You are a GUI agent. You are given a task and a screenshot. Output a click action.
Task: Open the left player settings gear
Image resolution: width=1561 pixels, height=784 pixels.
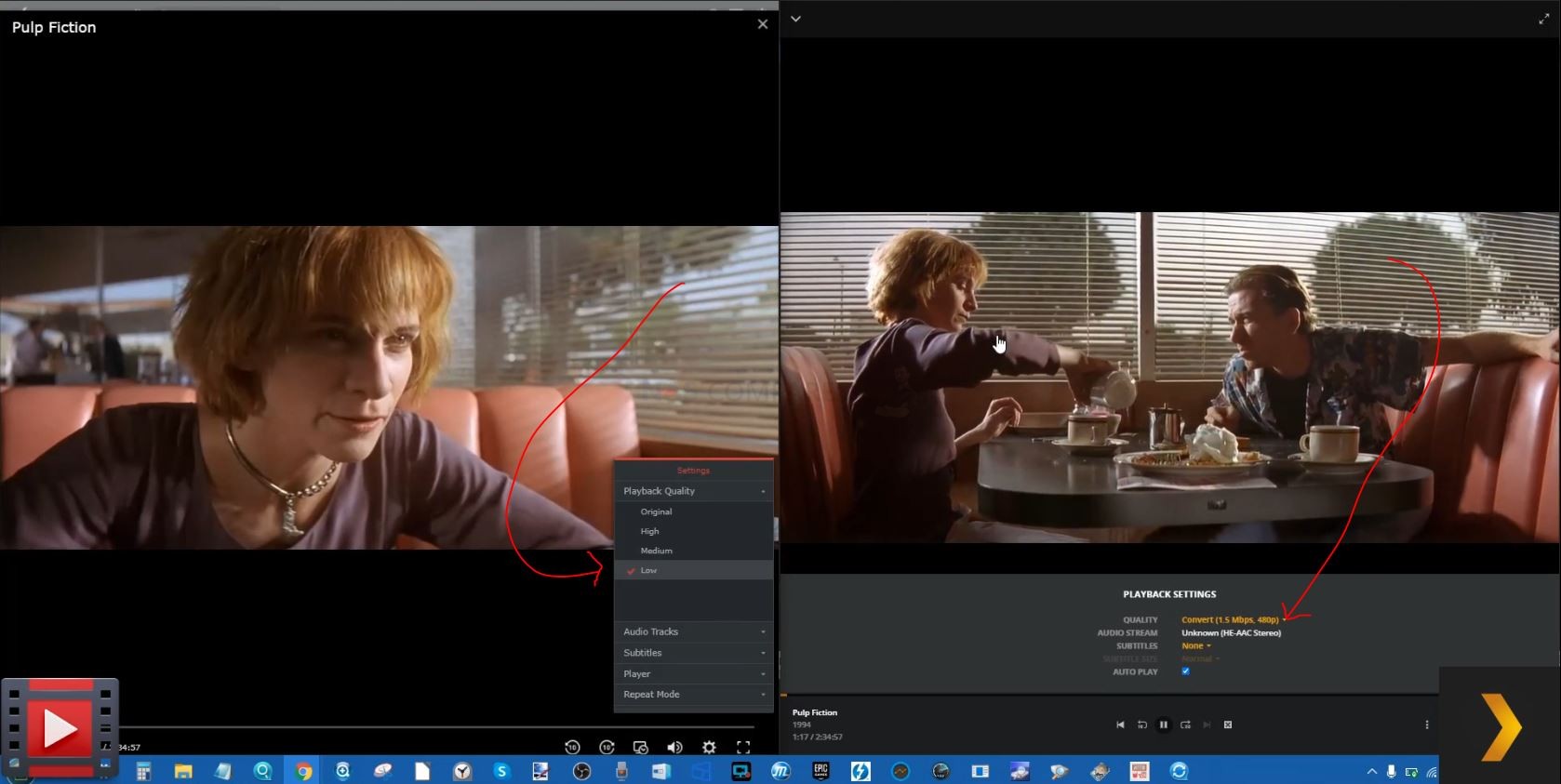[709, 747]
